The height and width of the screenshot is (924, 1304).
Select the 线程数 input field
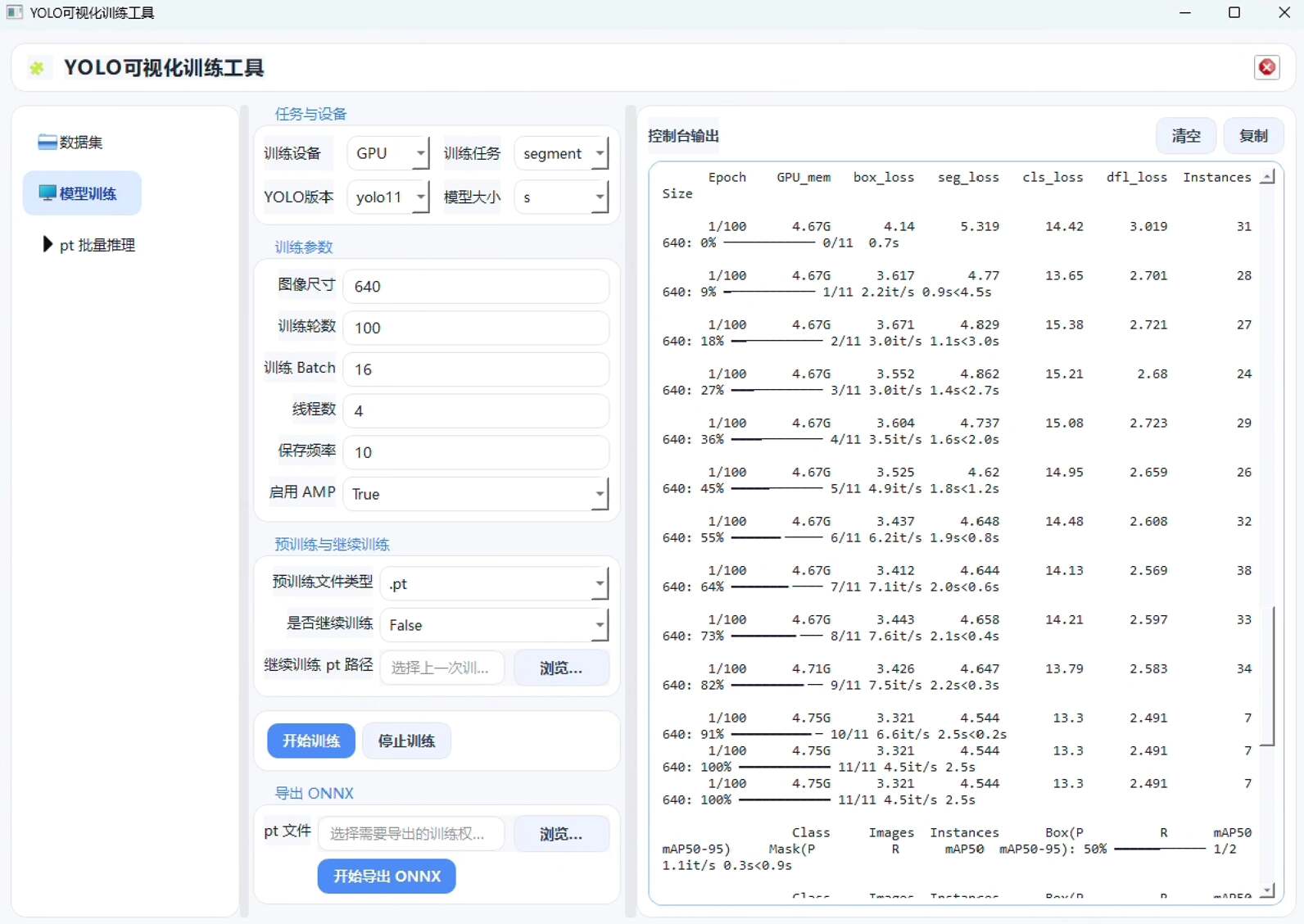point(476,411)
